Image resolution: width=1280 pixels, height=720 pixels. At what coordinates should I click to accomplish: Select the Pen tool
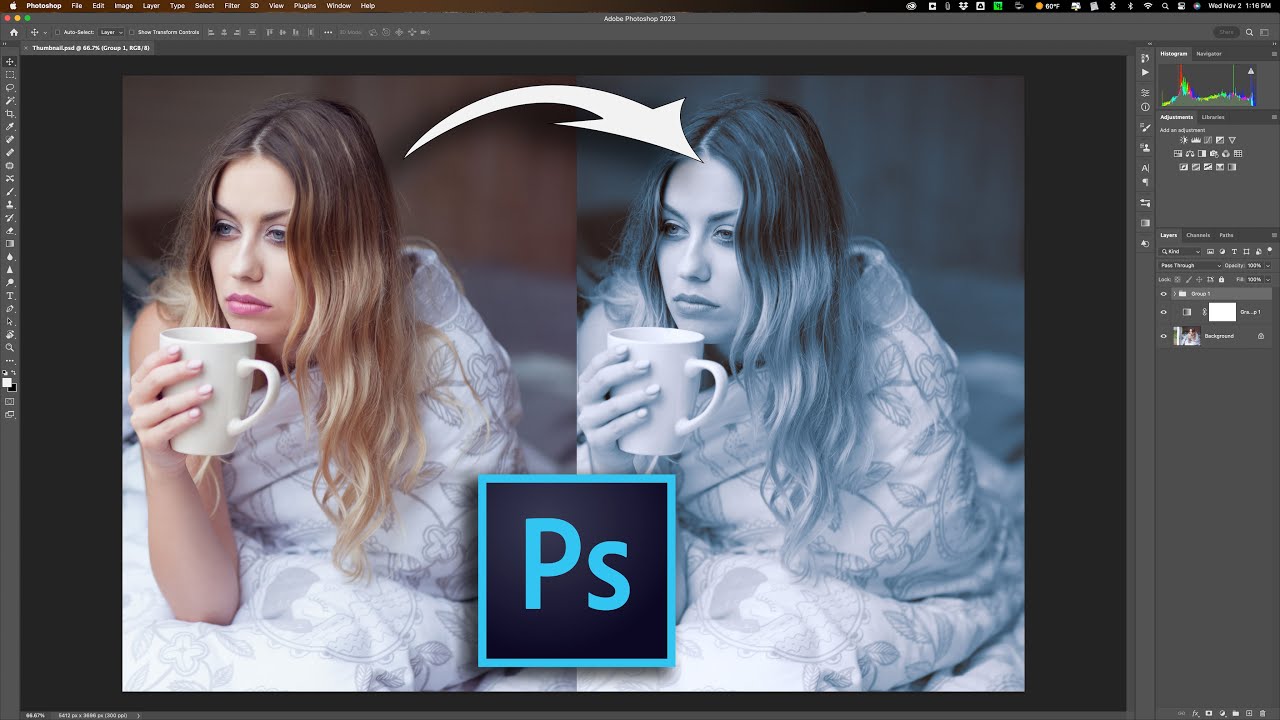pyautogui.click(x=11, y=308)
